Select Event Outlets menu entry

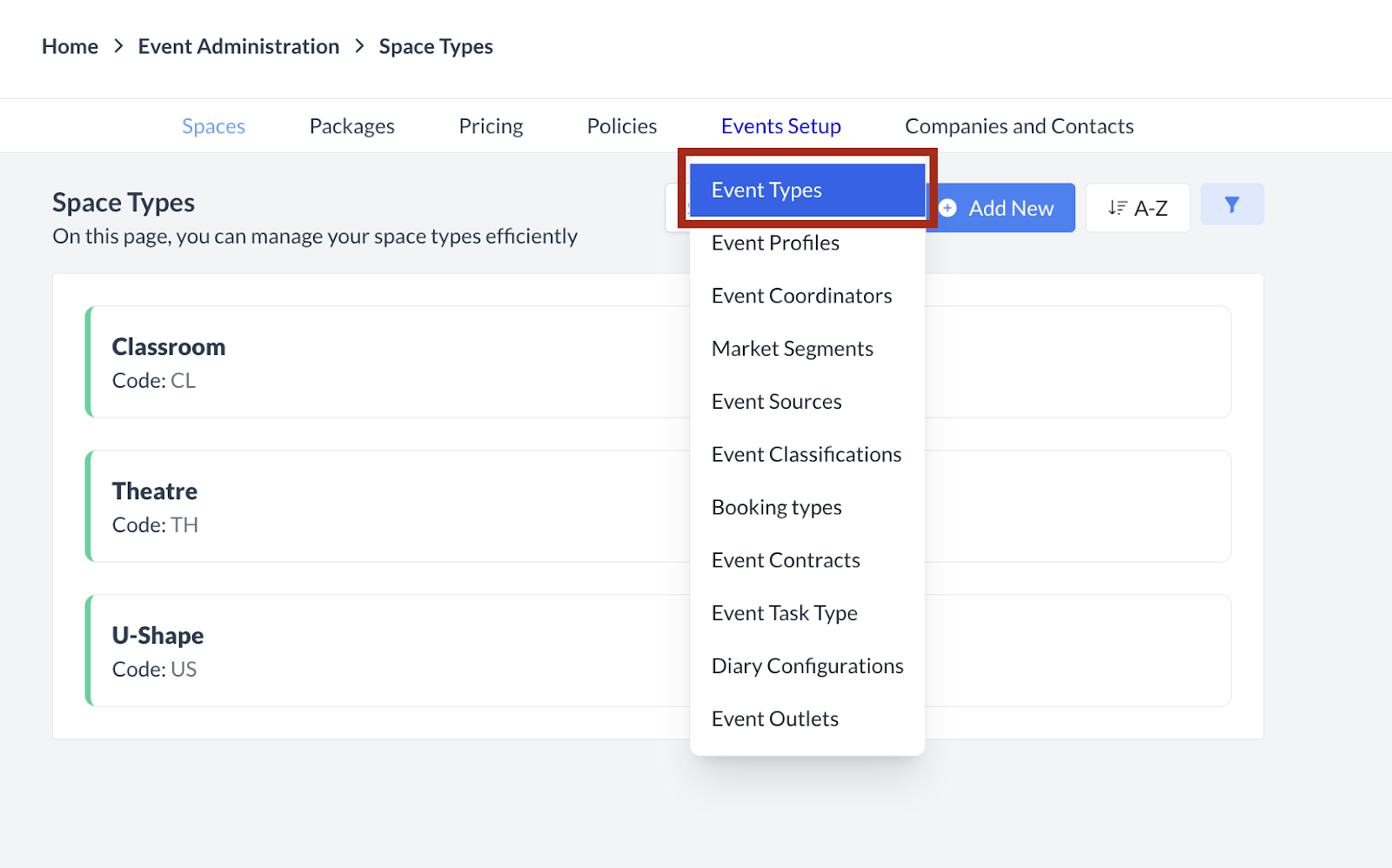tap(774, 719)
